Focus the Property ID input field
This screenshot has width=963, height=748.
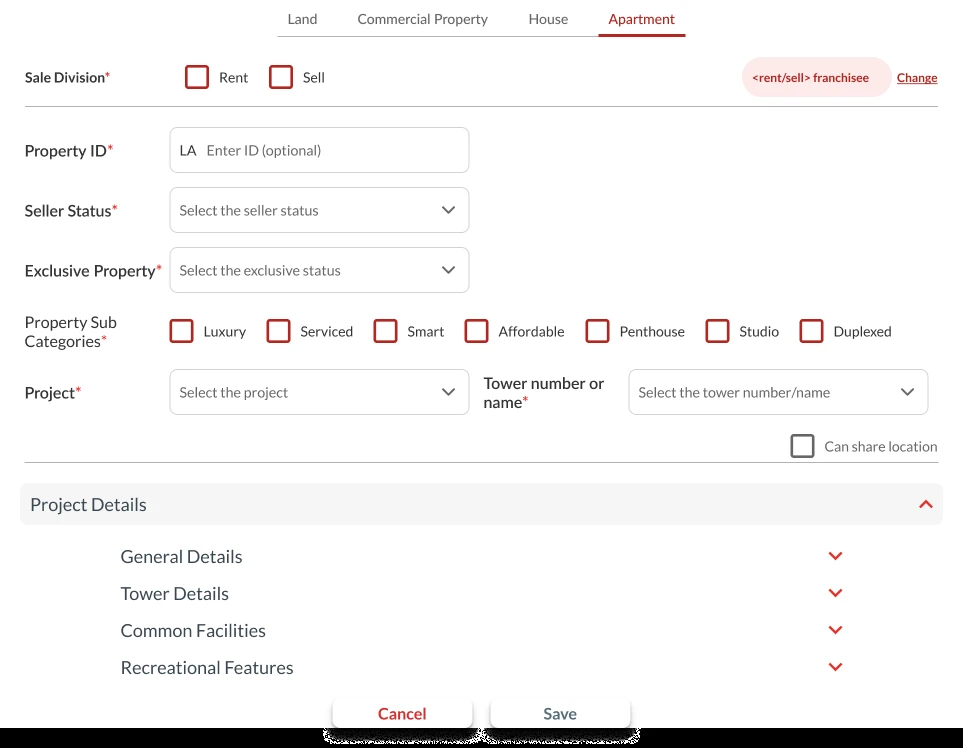point(319,150)
